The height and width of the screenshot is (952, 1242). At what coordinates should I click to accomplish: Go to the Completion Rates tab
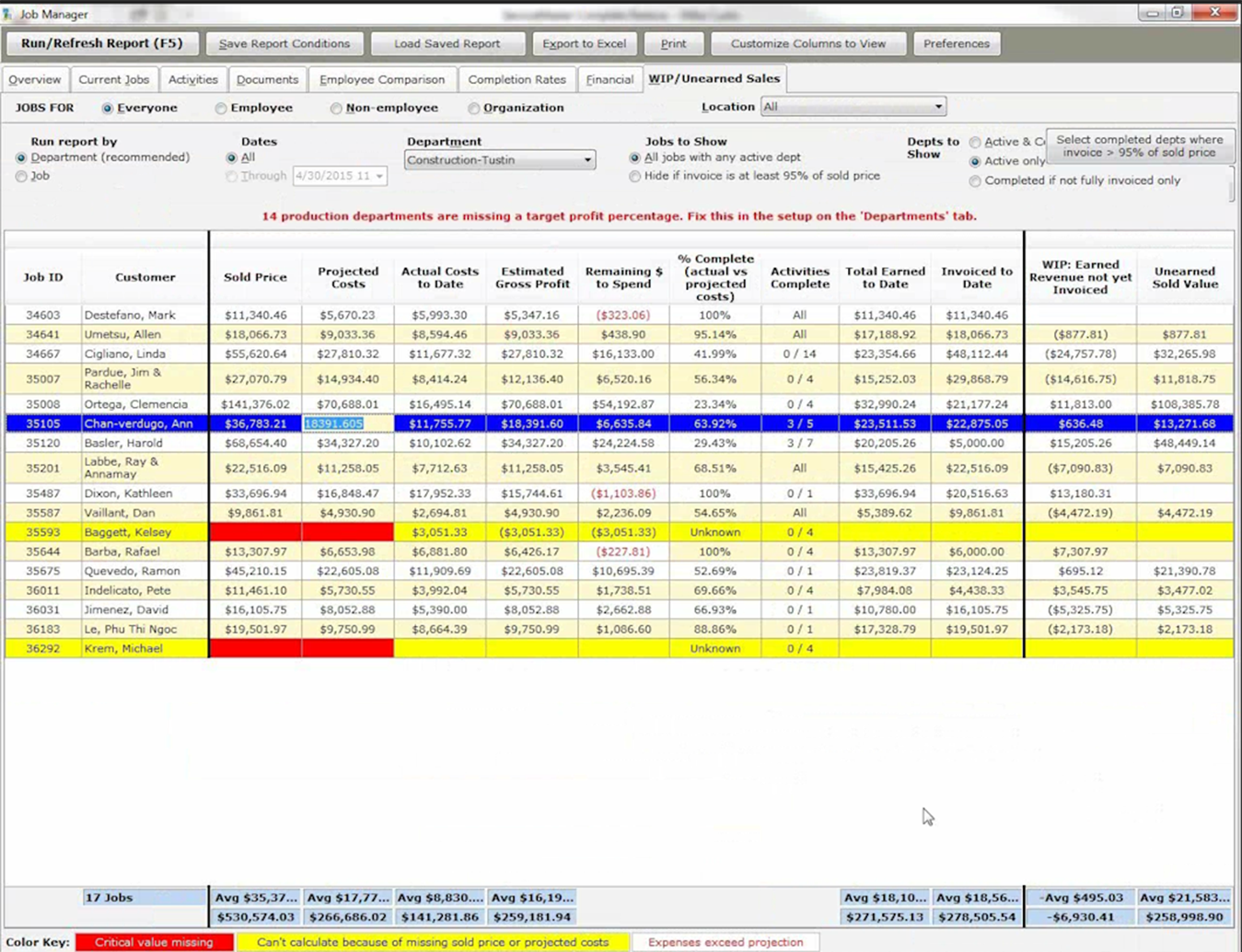[517, 80]
